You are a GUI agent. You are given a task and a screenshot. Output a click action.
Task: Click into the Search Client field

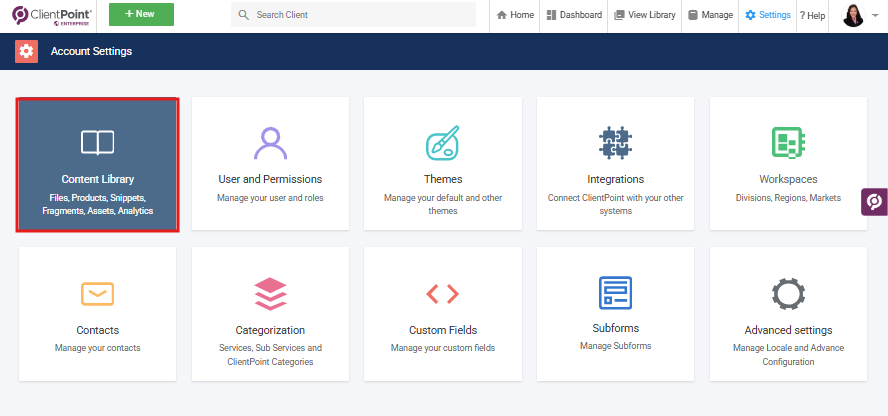[x=353, y=15]
